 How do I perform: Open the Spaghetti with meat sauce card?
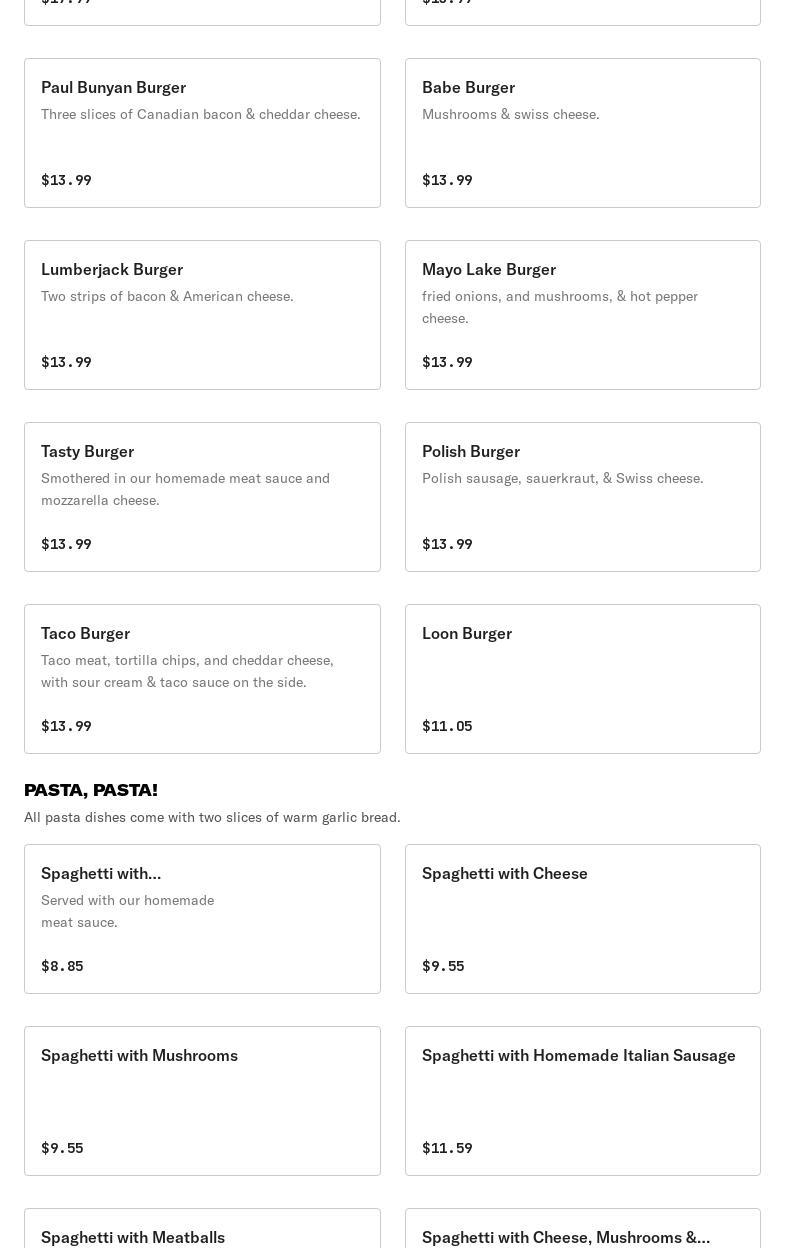point(202,919)
